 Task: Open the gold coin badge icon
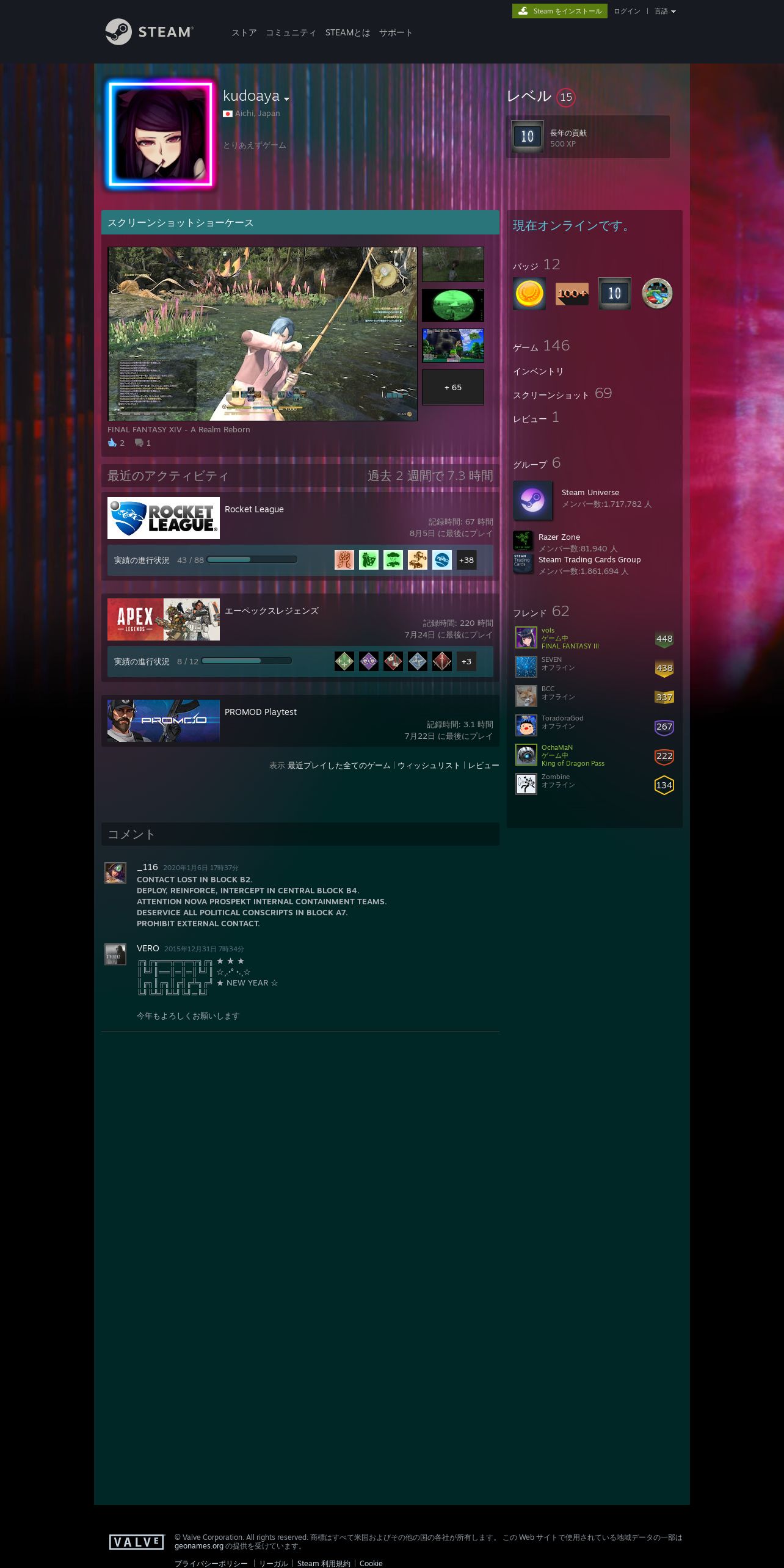(529, 294)
